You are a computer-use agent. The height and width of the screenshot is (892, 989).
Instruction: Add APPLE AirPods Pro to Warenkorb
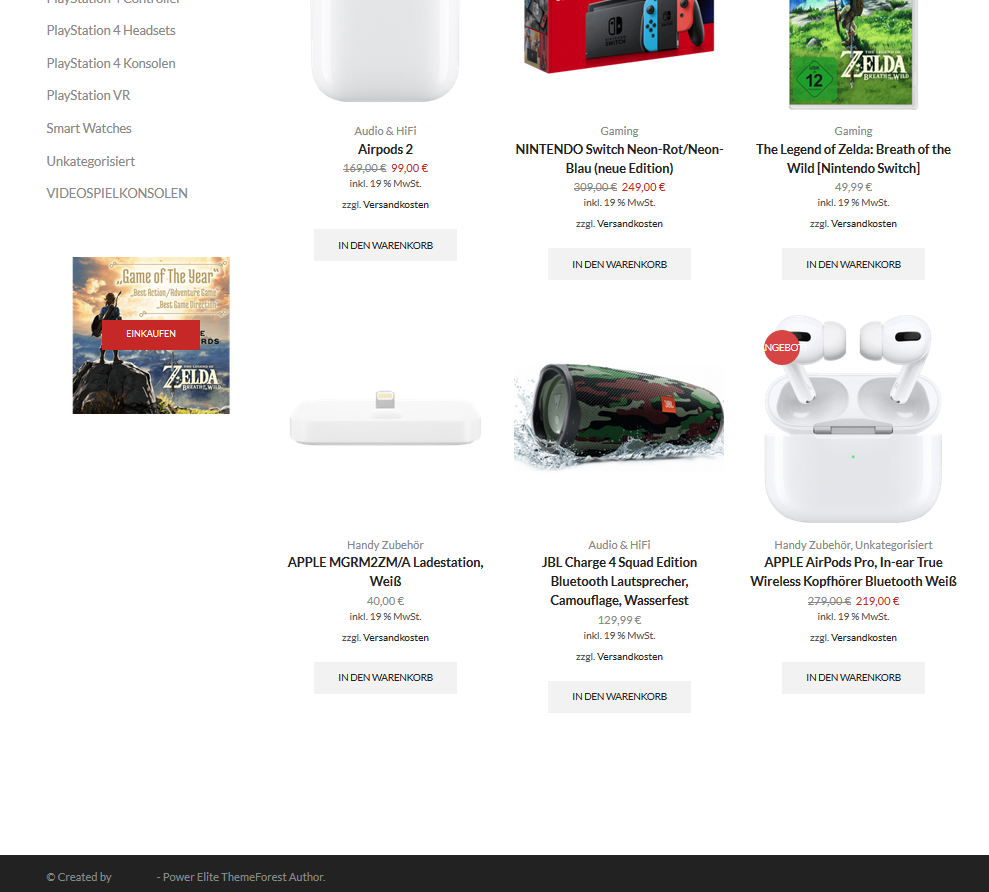[x=853, y=678]
